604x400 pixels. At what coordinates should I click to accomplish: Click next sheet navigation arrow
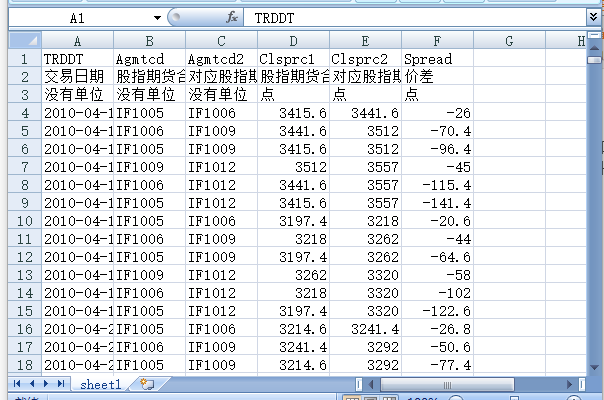click(x=46, y=383)
